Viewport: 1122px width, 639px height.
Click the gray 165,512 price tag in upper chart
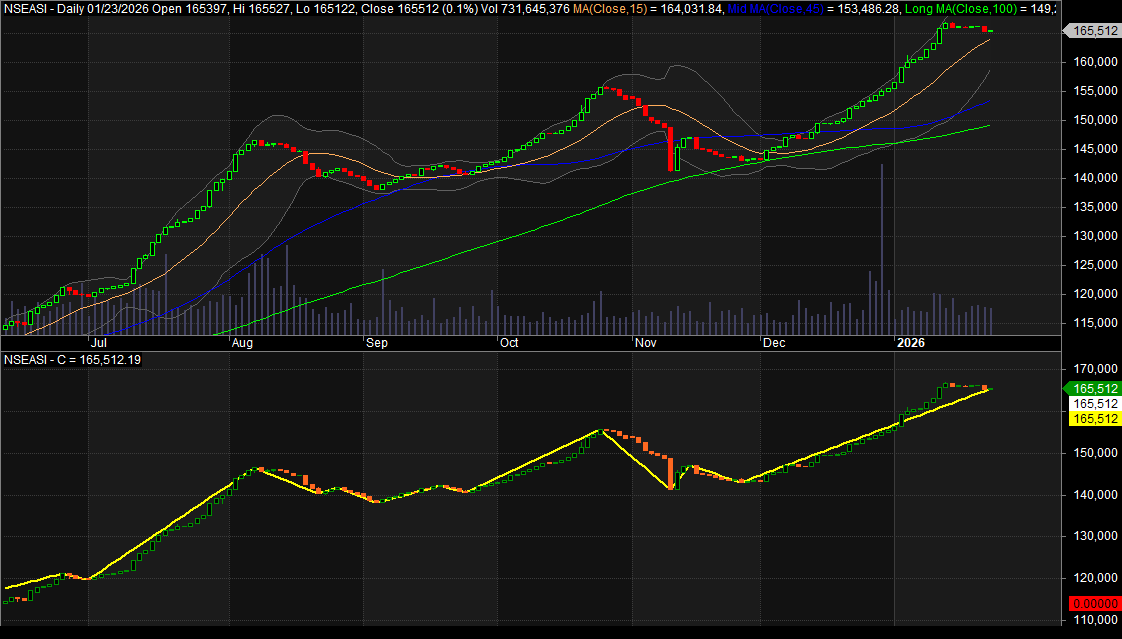click(x=1094, y=31)
